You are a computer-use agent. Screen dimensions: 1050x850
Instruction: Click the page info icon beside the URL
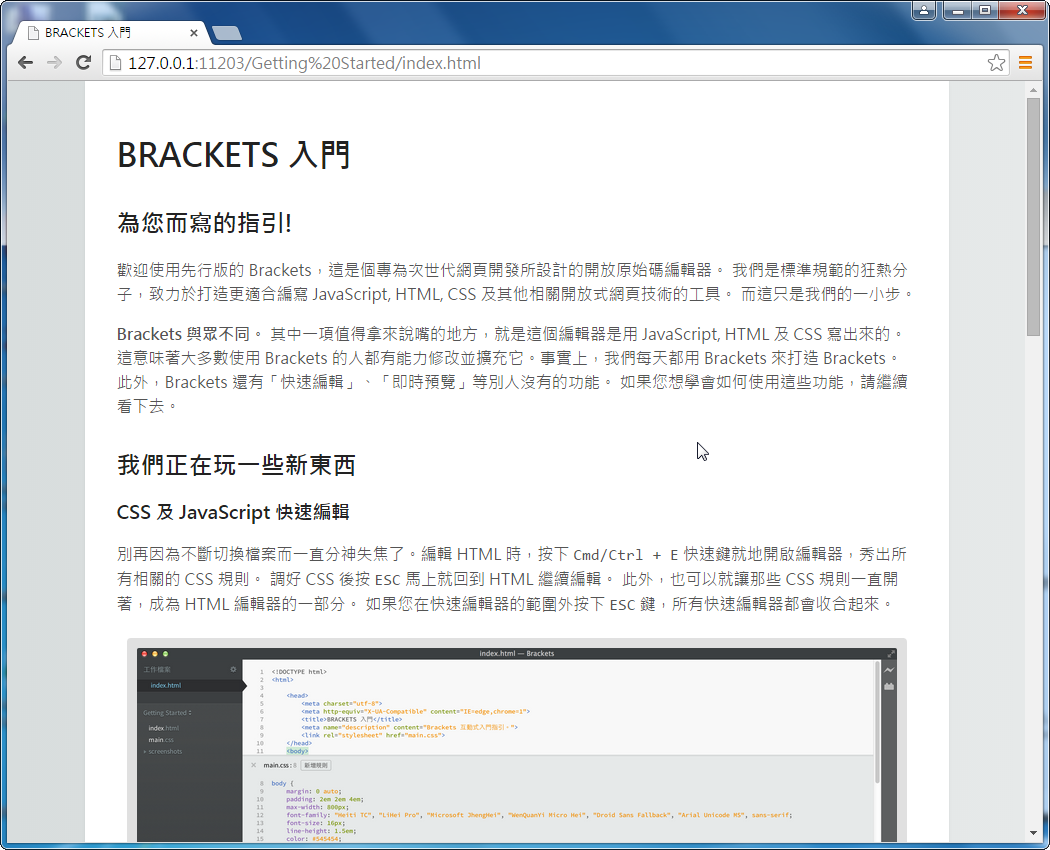(115, 63)
